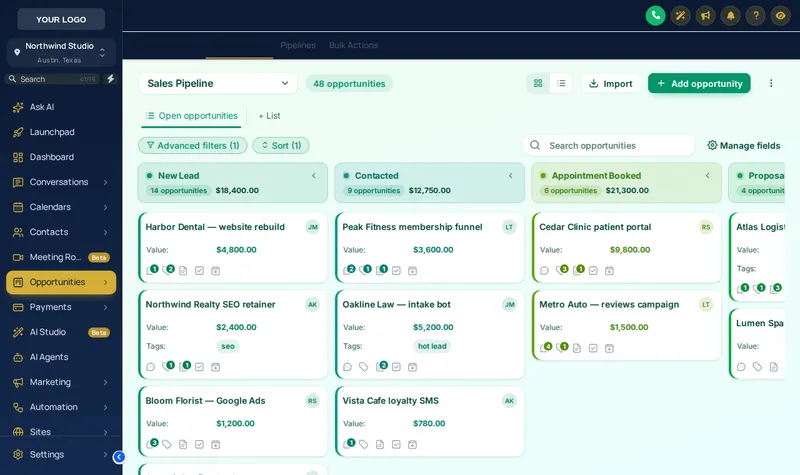Add a new List tab
This screenshot has width=800, height=475.
[x=269, y=116]
